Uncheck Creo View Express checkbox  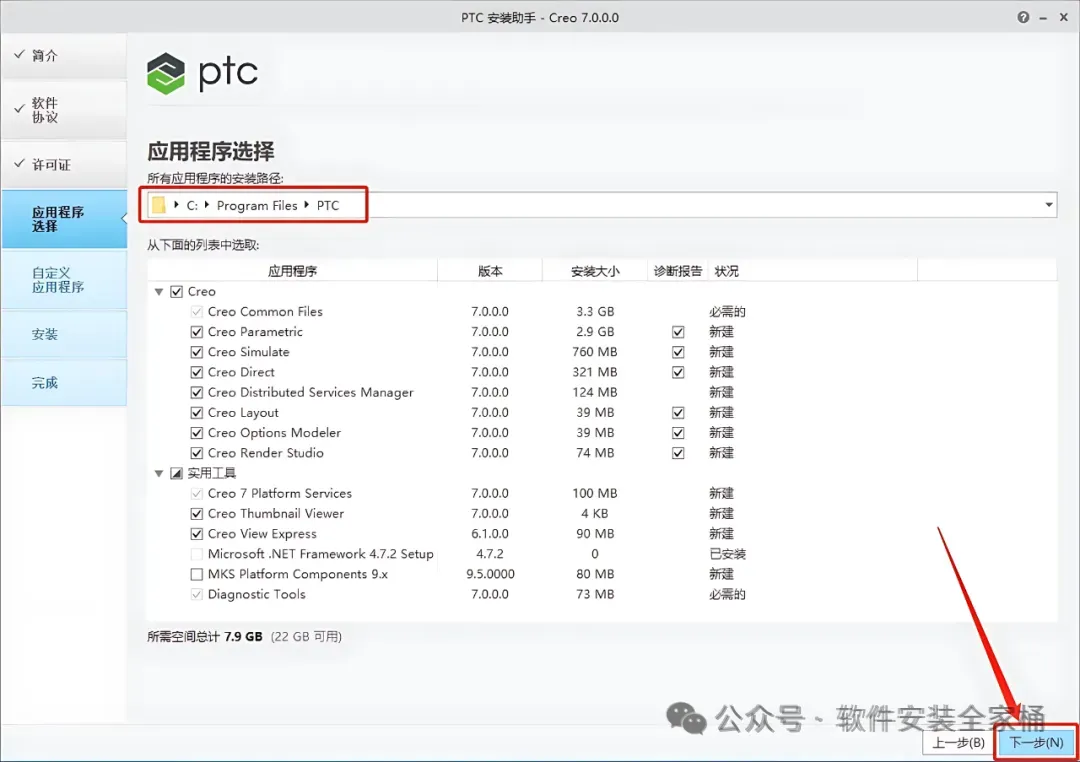coord(196,534)
